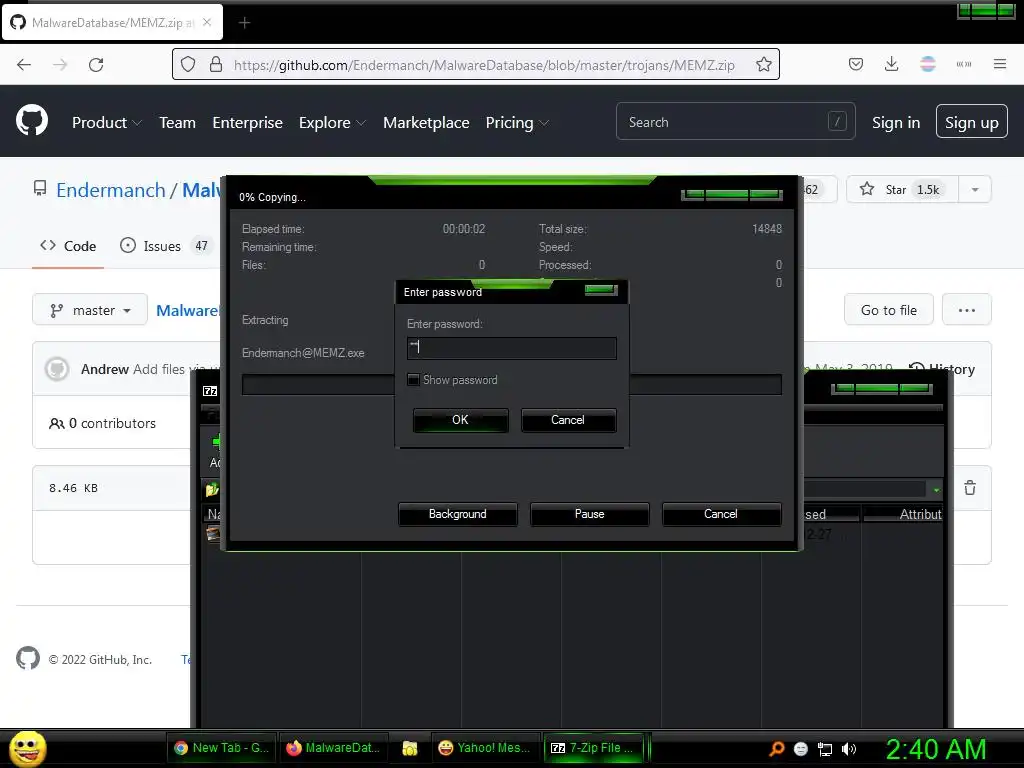The image size is (1024, 768).
Task: View site security padlock info
Action: point(216,64)
